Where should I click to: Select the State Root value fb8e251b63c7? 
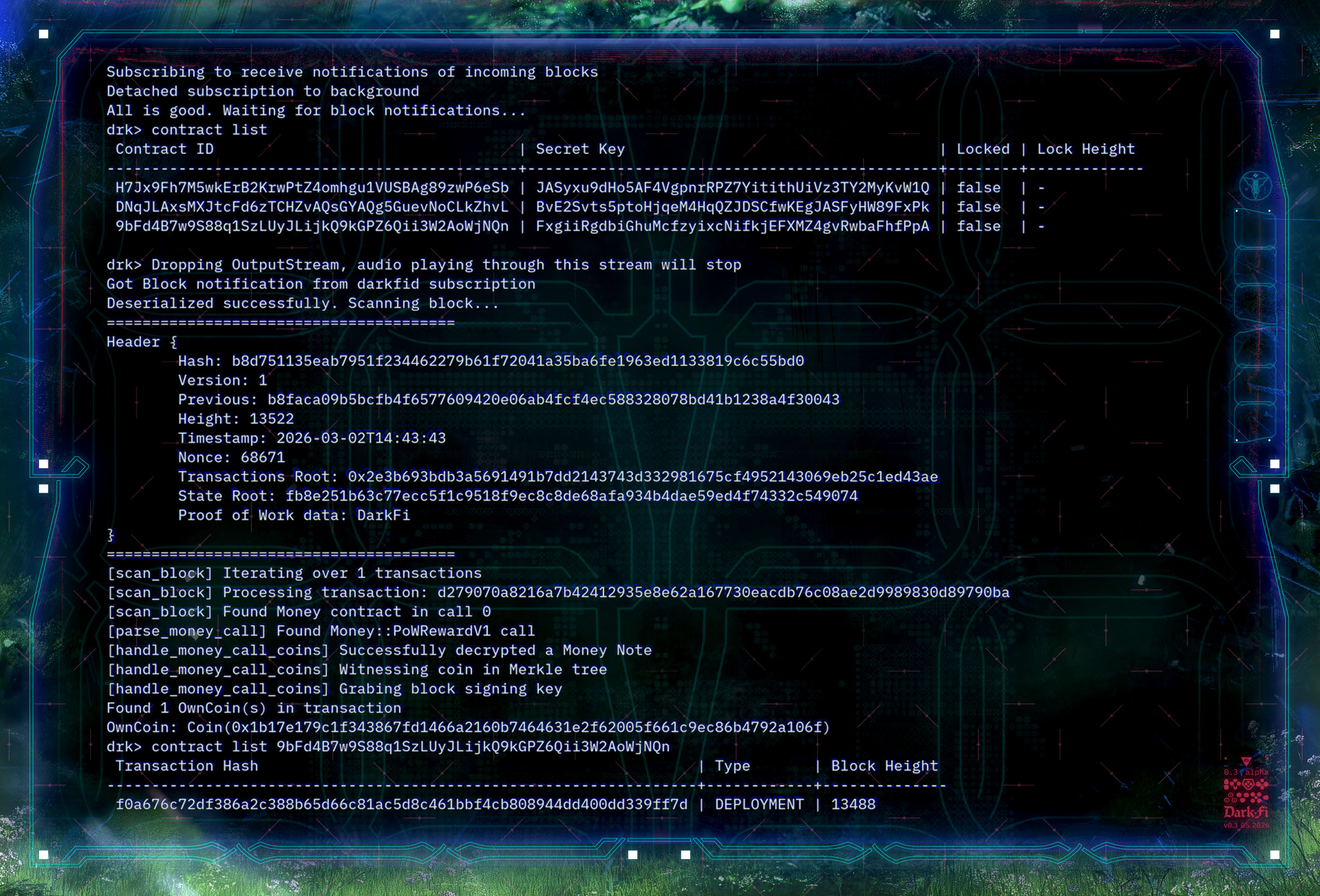pos(571,497)
